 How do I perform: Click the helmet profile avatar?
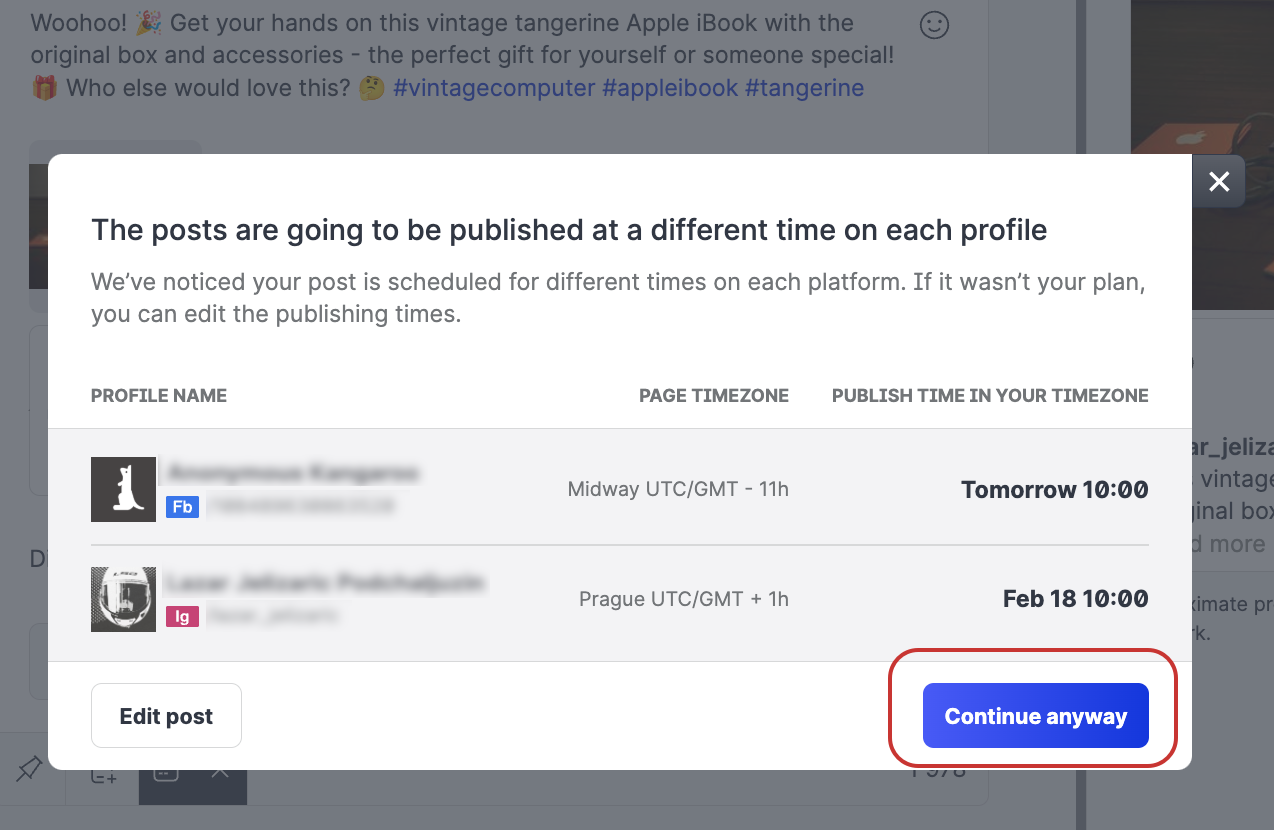pyautogui.click(x=123, y=599)
